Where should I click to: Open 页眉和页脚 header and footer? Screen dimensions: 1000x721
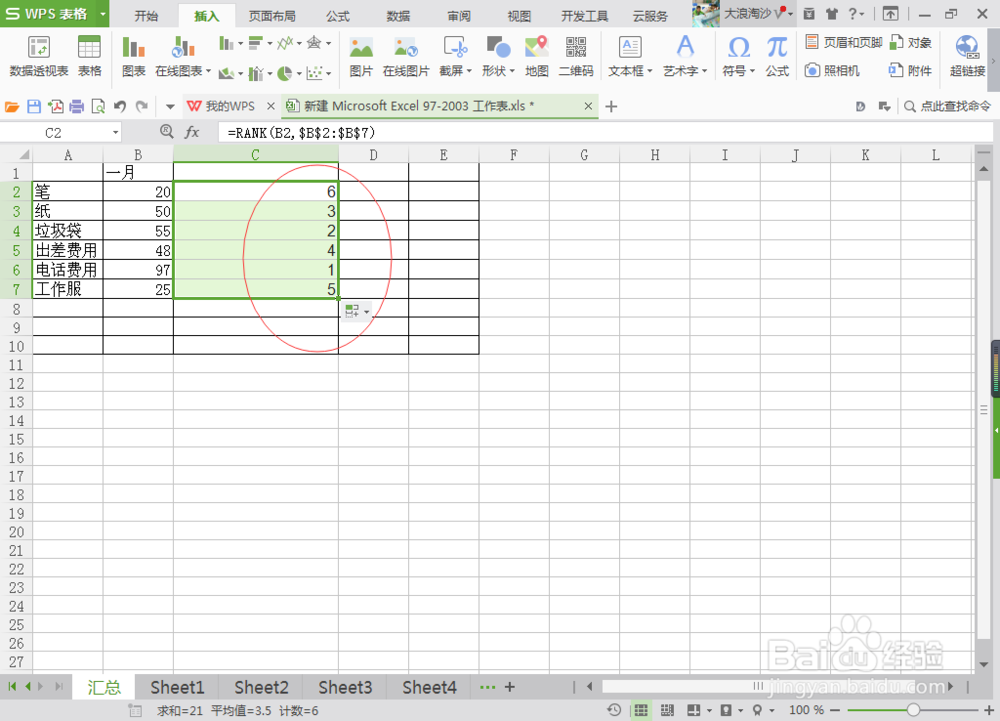[844, 43]
